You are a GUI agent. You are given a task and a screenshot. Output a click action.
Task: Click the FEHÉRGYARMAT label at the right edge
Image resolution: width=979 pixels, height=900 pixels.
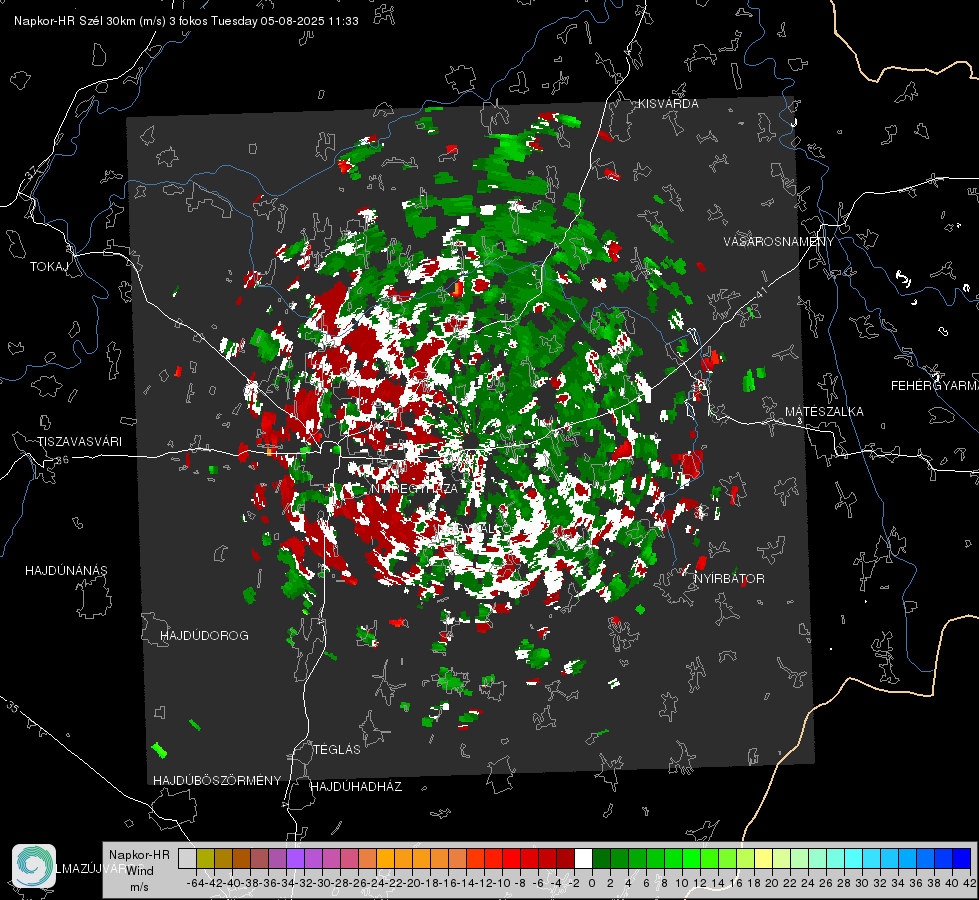tap(935, 385)
